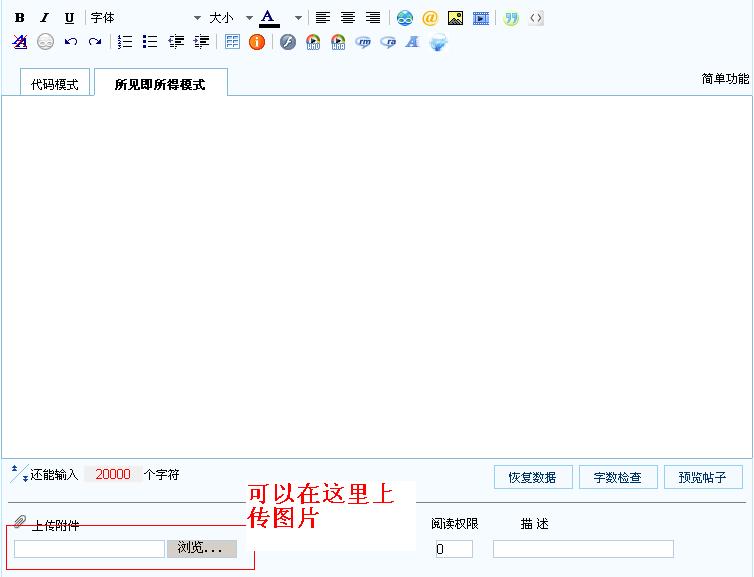
Task: Click the 阅读权限 input field
Action: coord(454,549)
